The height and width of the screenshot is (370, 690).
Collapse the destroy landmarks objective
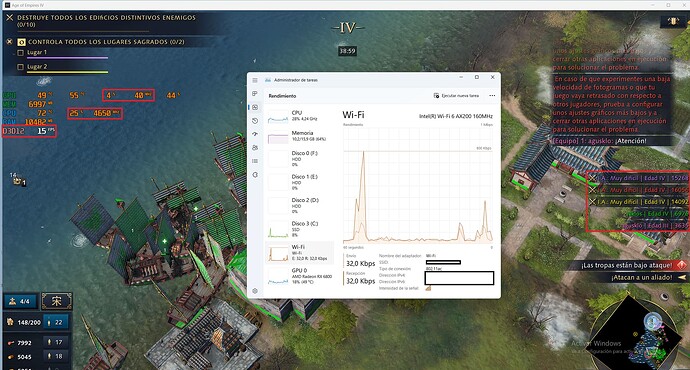point(9,18)
